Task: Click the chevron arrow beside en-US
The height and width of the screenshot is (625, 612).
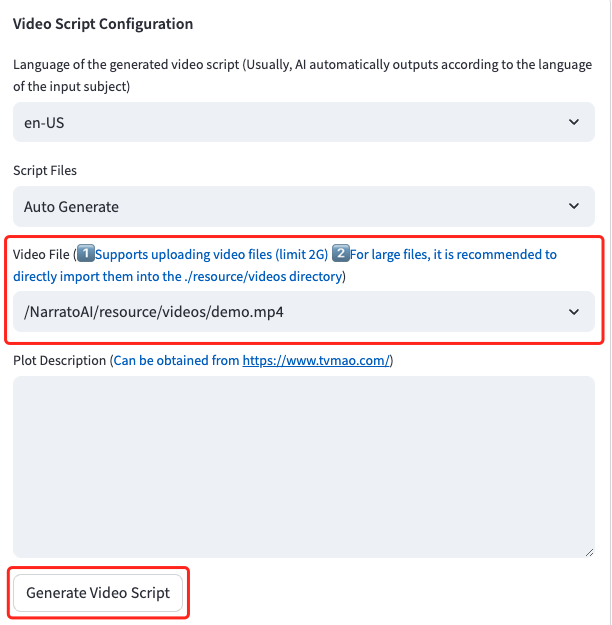Action: click(574, 122)
